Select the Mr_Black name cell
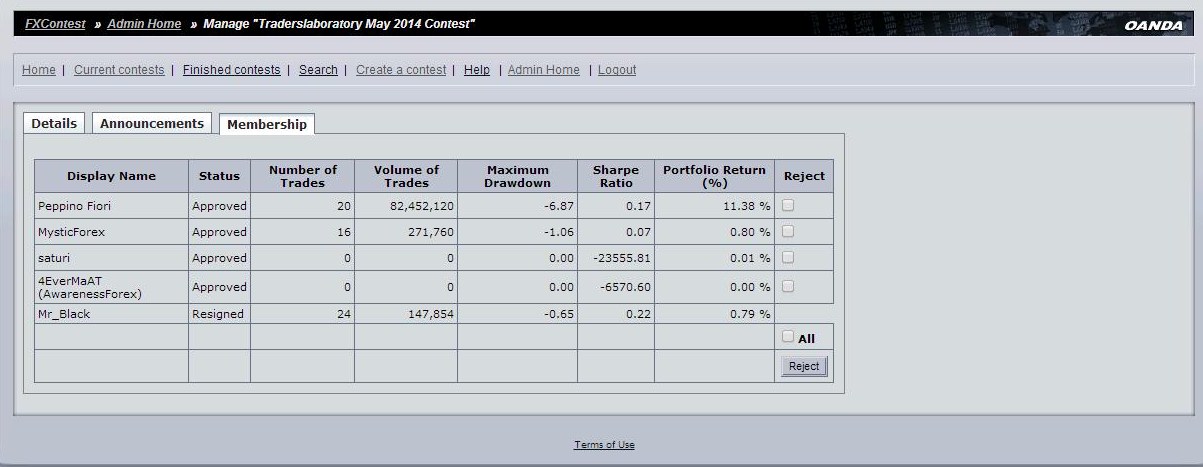This screenshot has width=1203, height=467. tap(111, 314)
